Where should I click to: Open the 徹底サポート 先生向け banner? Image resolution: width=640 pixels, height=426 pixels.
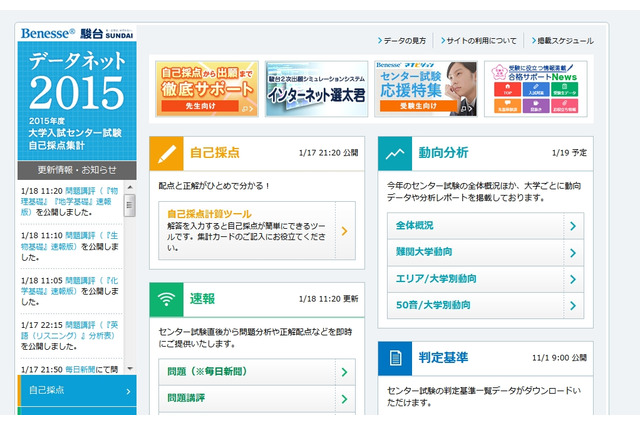pos(207,89)
